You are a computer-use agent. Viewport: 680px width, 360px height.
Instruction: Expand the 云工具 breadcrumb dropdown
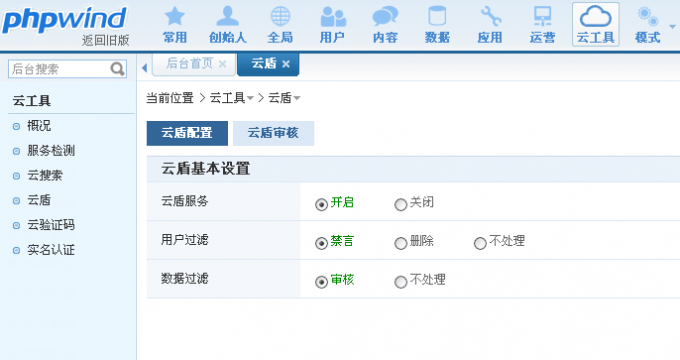[250, 98]
